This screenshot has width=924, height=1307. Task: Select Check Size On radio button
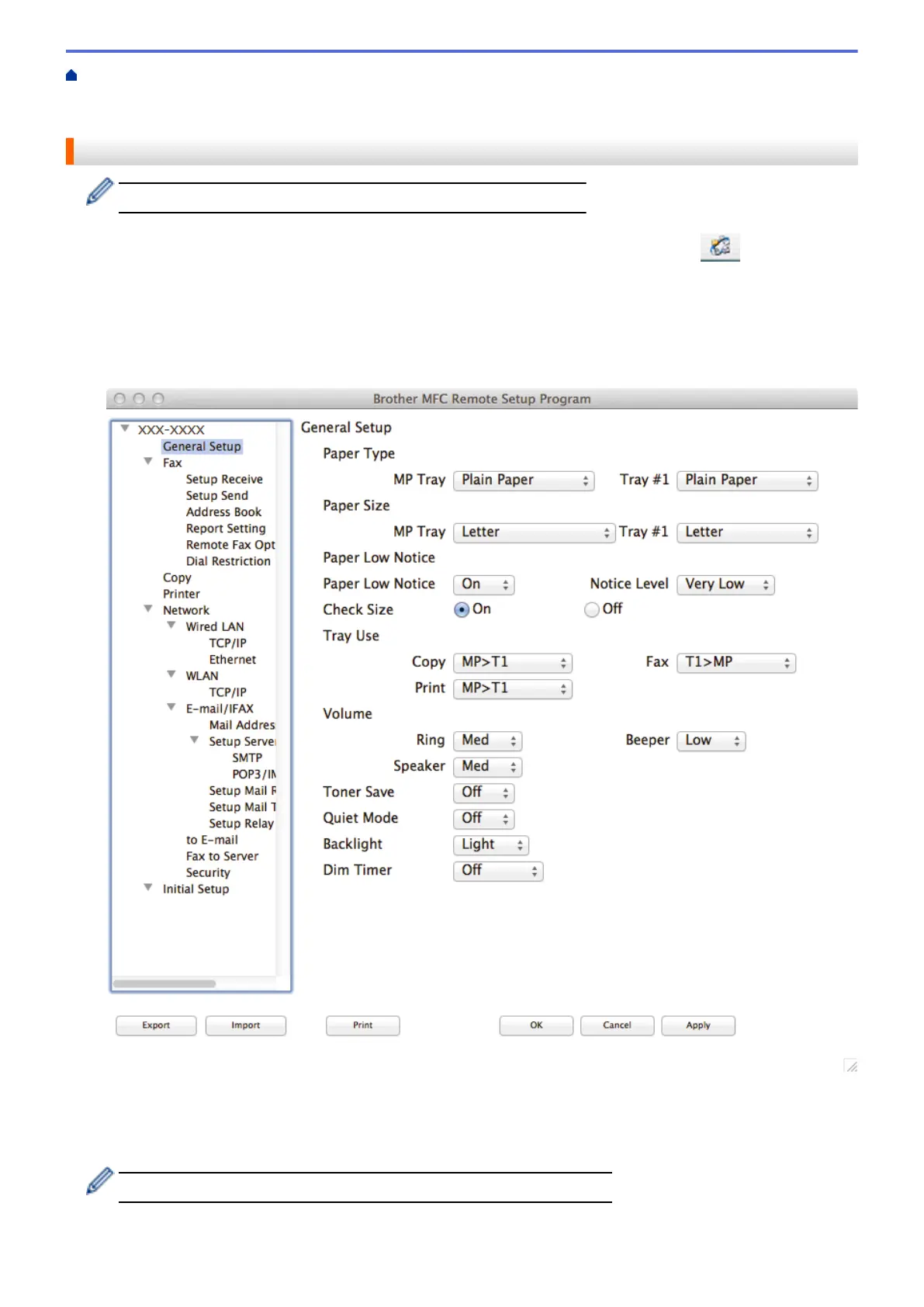coord(462,609)
